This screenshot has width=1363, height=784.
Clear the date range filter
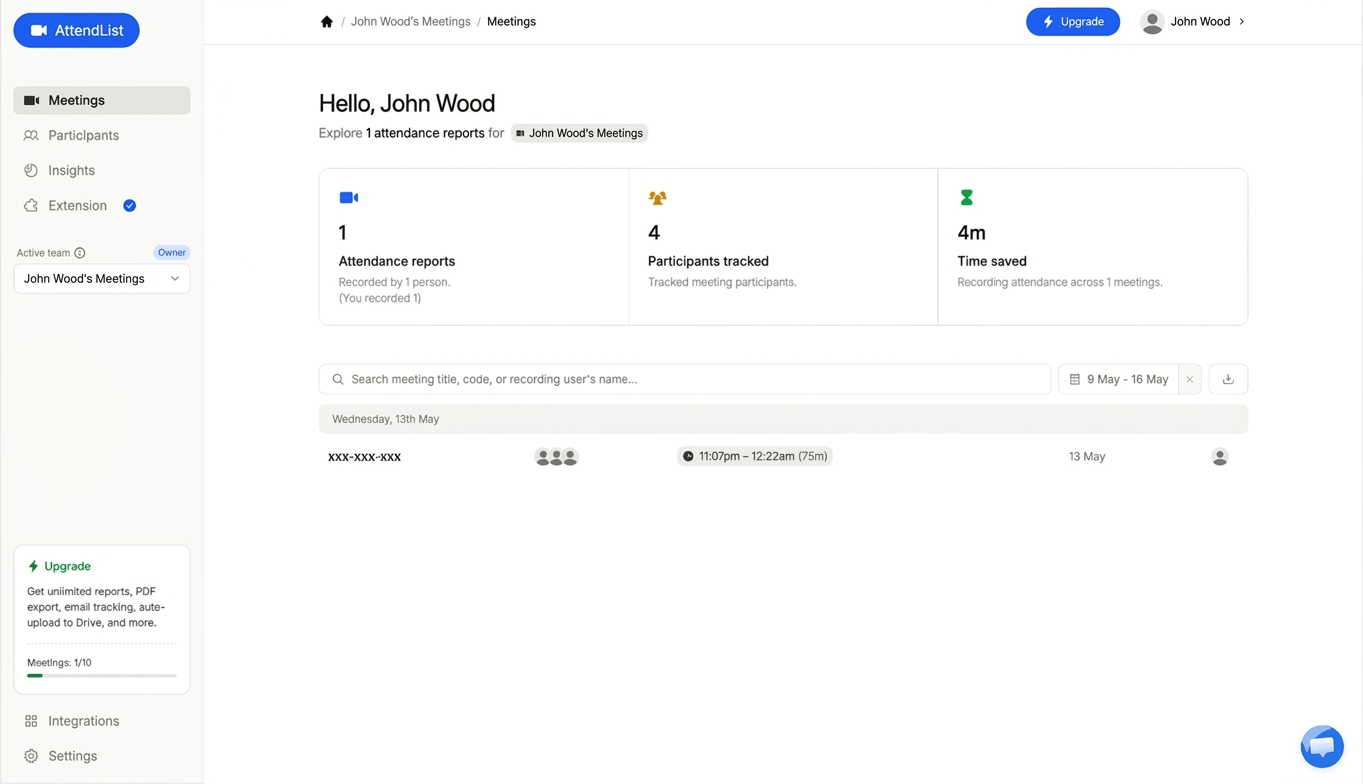(x=1190, y=379)
